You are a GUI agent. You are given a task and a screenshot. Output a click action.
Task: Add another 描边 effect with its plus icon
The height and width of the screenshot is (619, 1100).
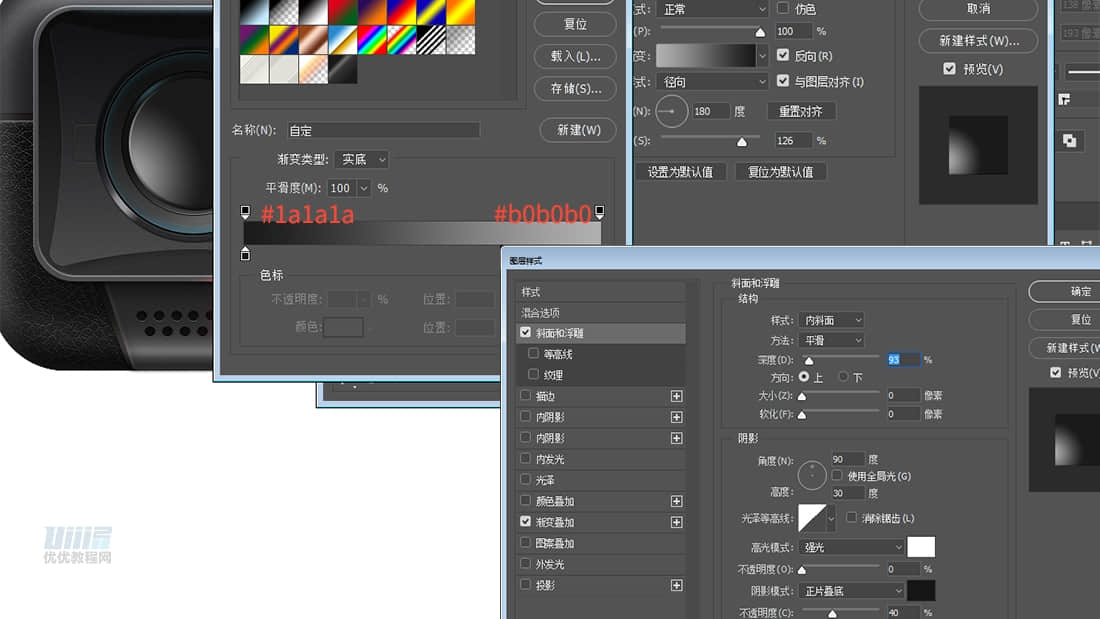coord(676,397)
